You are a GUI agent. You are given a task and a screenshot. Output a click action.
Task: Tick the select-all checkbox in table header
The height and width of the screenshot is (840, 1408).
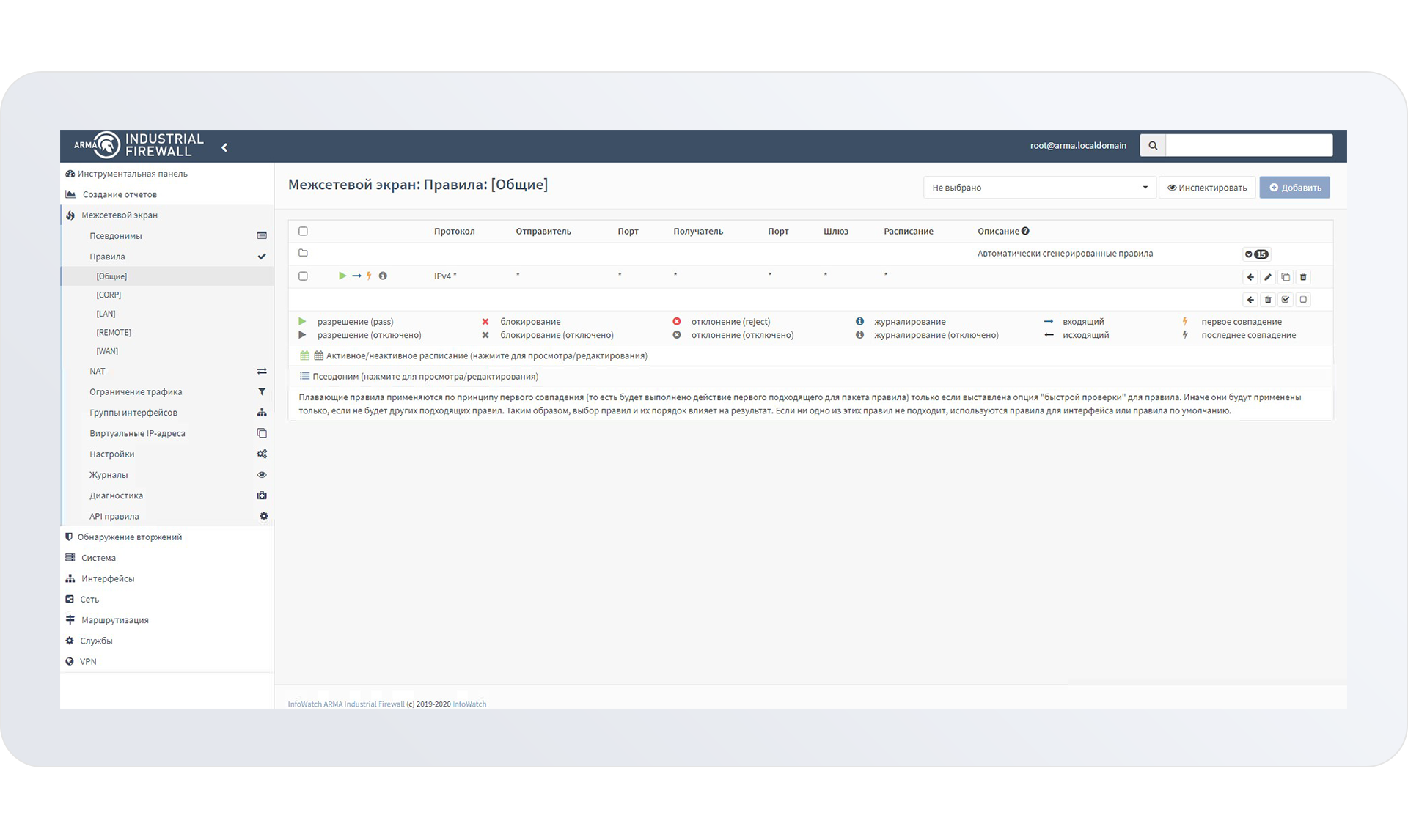303,231
